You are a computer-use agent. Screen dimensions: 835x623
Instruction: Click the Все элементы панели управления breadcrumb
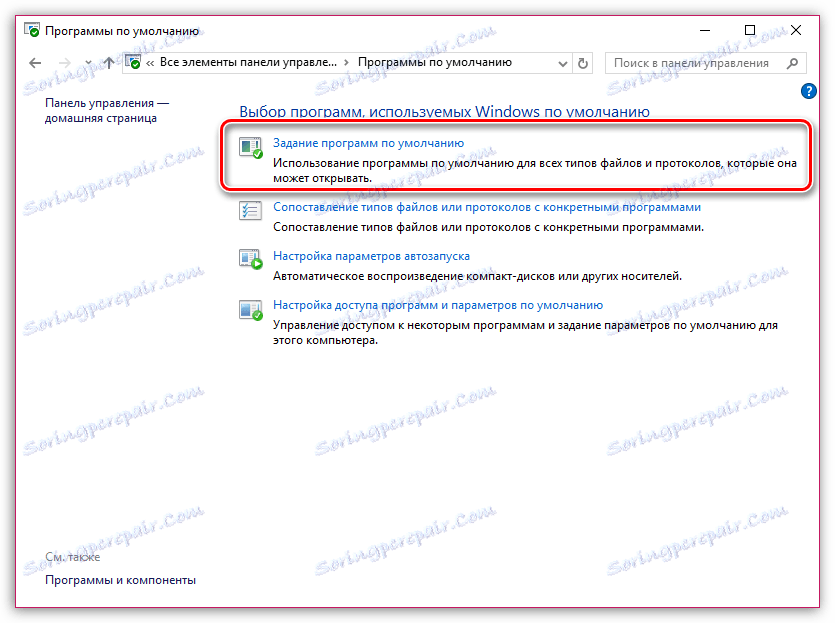click(x=248, y=62)
